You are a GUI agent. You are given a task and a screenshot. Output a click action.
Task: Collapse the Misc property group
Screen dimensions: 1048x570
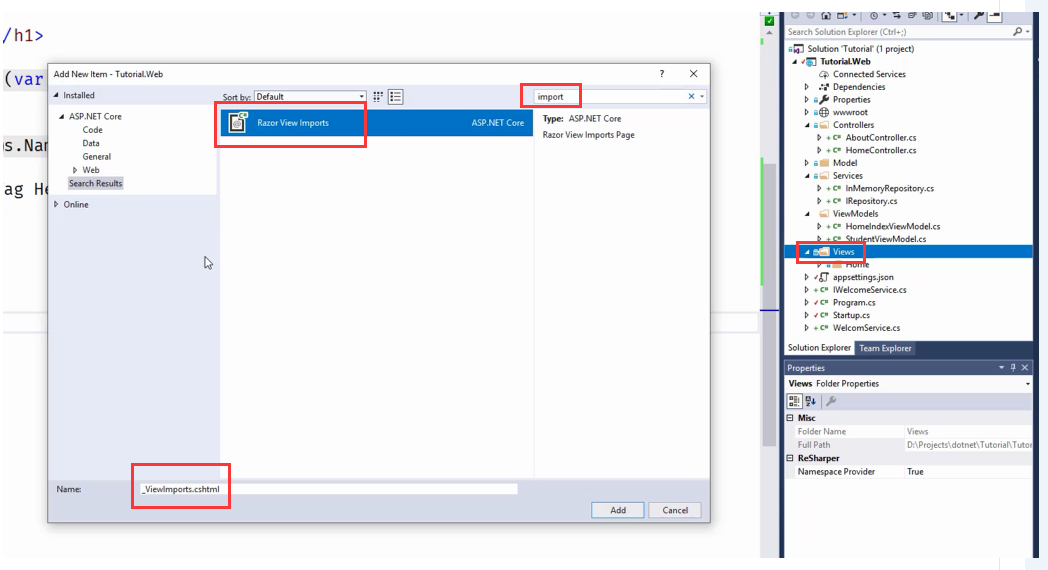point(790,418)
